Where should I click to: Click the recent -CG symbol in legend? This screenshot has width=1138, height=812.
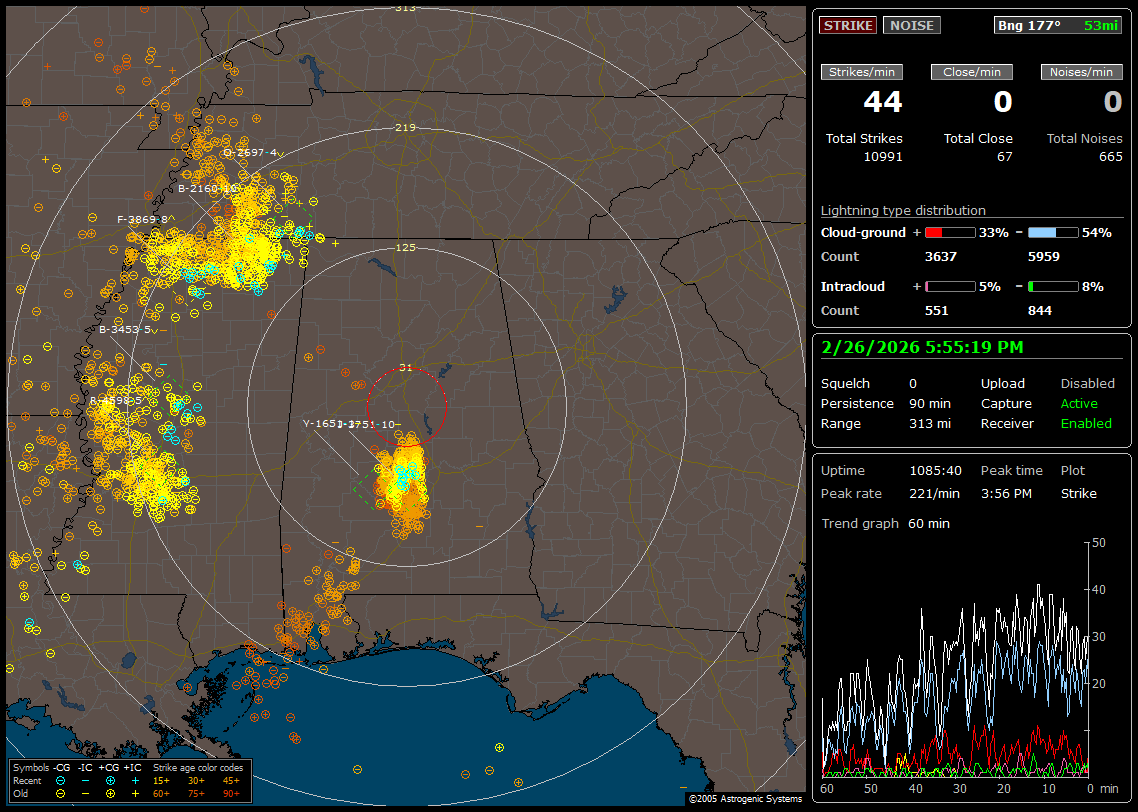pos(60,780)
